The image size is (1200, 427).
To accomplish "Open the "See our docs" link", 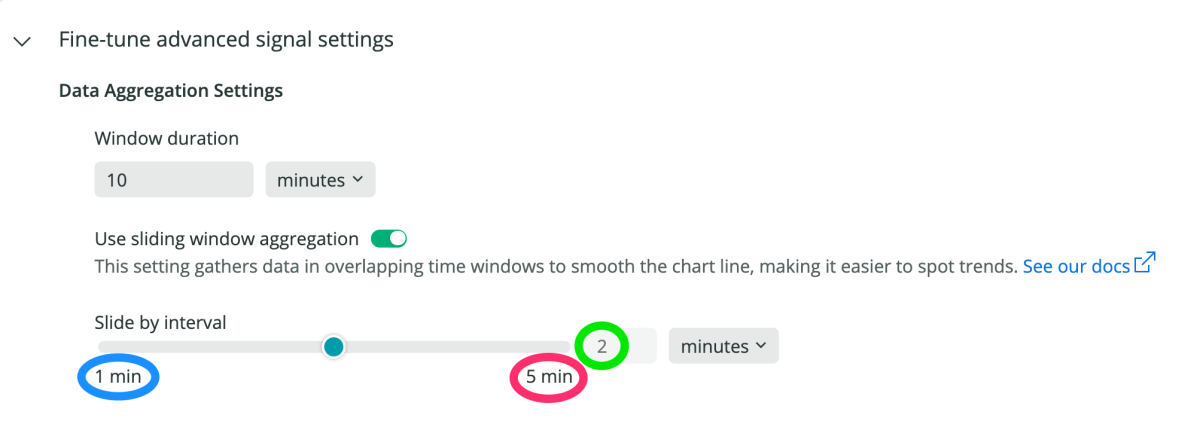I will pos(1076,267).
